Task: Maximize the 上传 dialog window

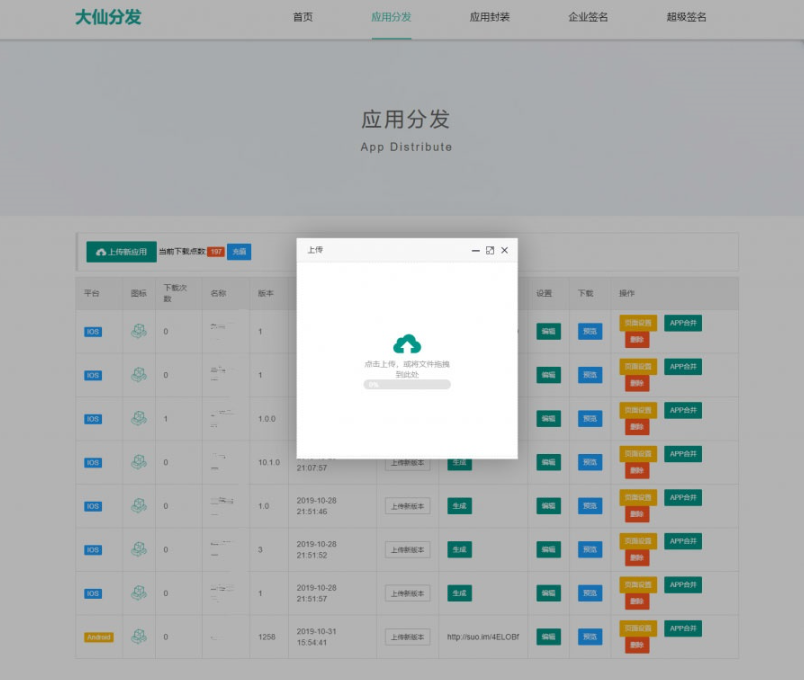Action: click(x=490, y=250)
